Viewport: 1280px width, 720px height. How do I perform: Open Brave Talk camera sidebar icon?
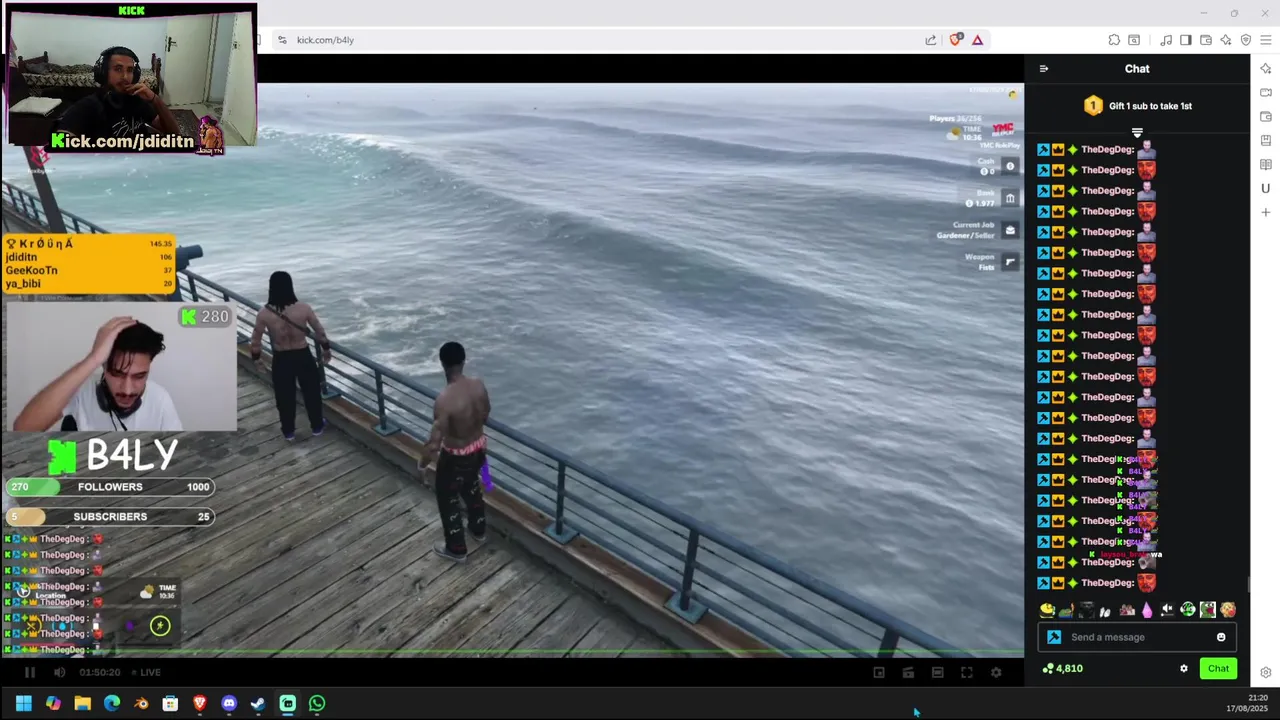(1266, 93)
